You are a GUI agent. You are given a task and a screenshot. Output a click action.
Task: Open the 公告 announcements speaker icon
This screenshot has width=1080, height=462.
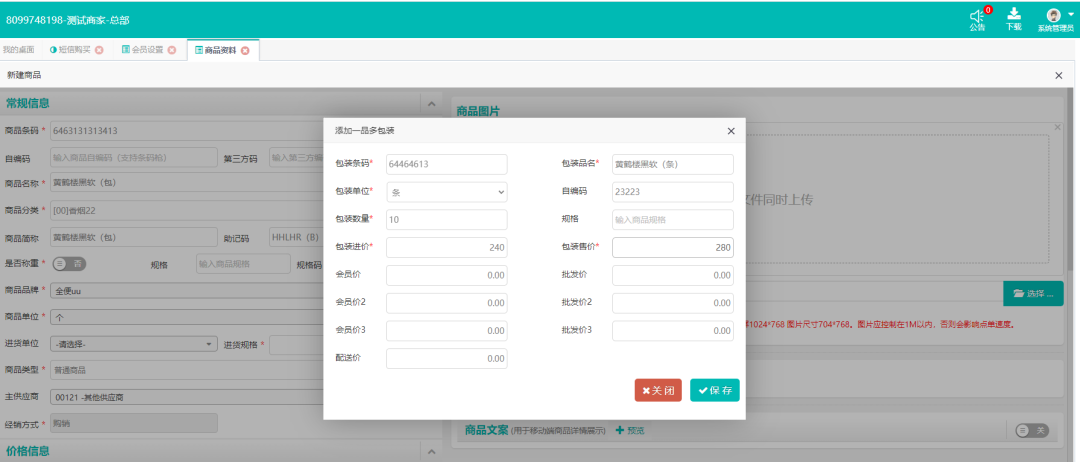977,16
